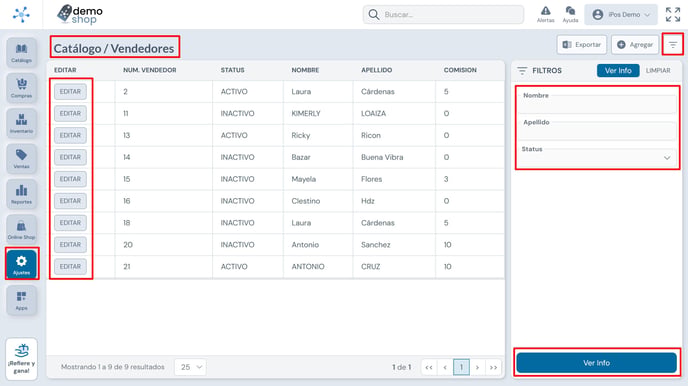Sort by the STATUS column header

[233, 70]
